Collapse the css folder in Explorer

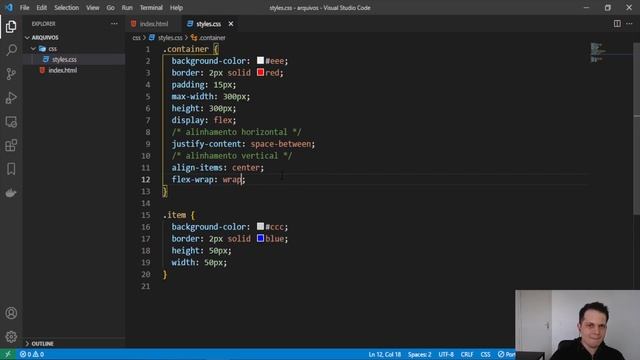click(33, 49)
